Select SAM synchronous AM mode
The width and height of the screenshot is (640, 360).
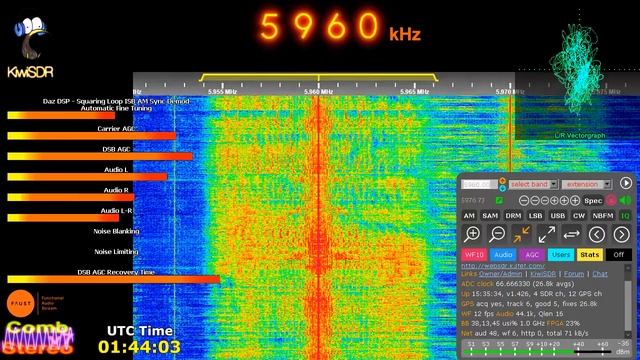click(490, 216)
